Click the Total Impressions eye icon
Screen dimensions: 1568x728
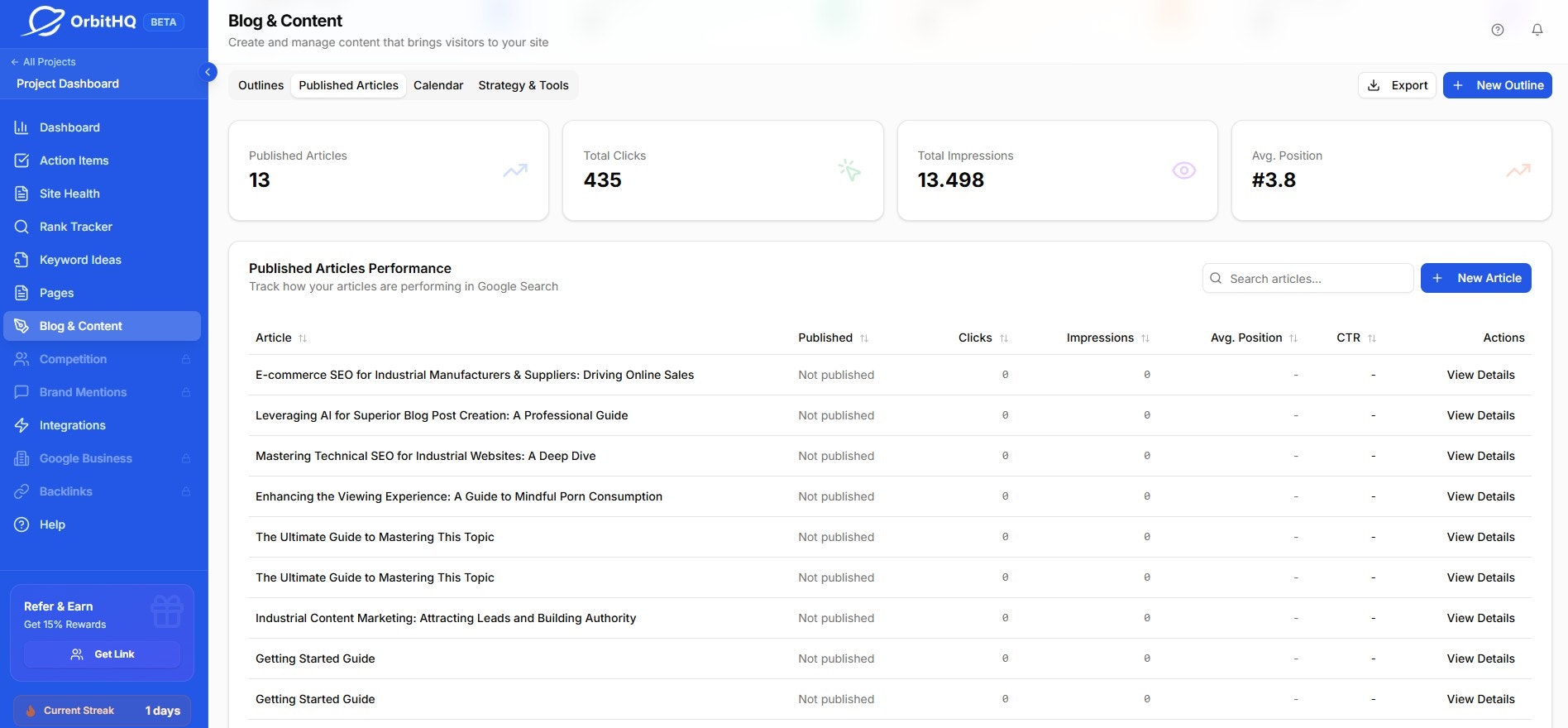pos(1184,170)
